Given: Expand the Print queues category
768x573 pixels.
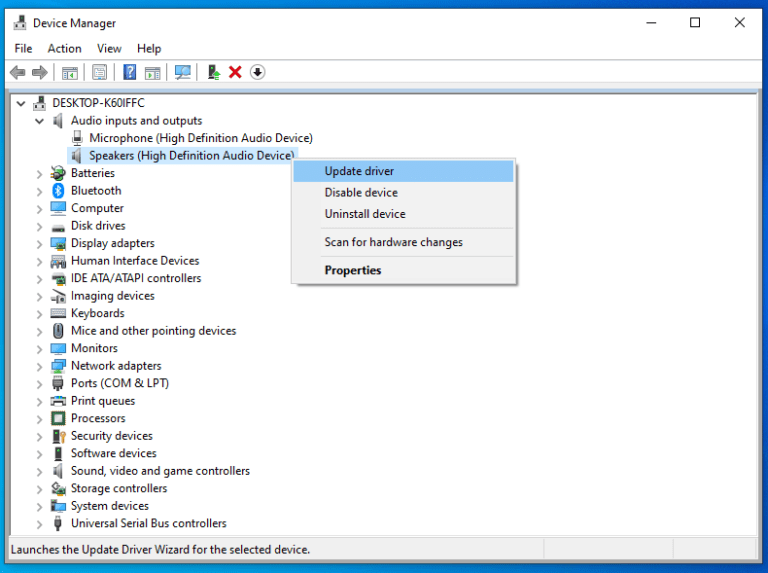Looking at the screenshot, I should click(40, 401).
